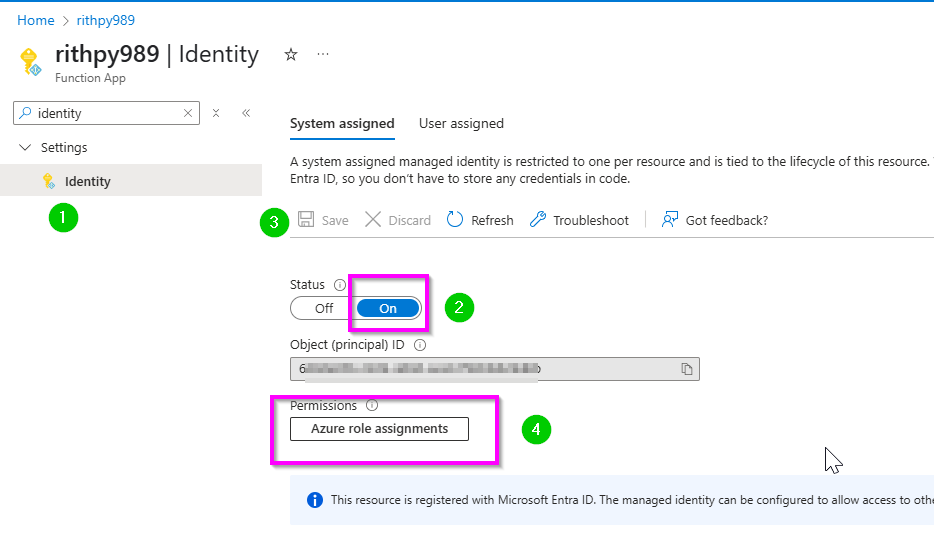This screenshot has height=539, width=934.
Task: Show the Permissions info icon
Action: pos(372,406)
